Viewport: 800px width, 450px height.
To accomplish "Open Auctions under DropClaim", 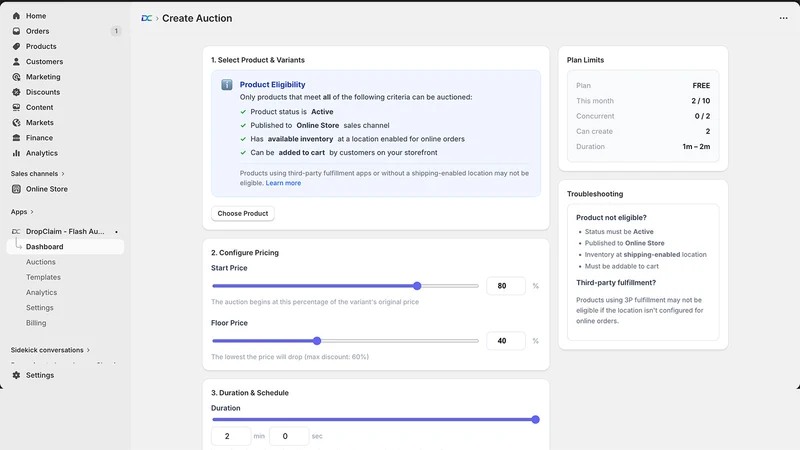I will click(41, 262).
